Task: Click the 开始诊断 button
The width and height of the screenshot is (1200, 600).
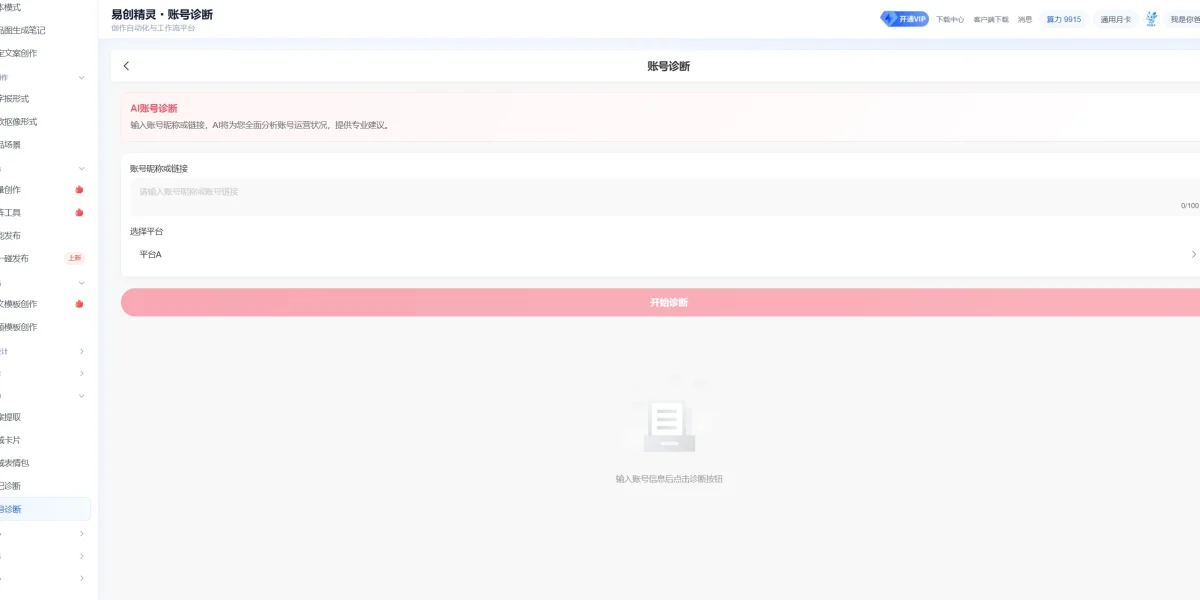Action: coord(660,302)
